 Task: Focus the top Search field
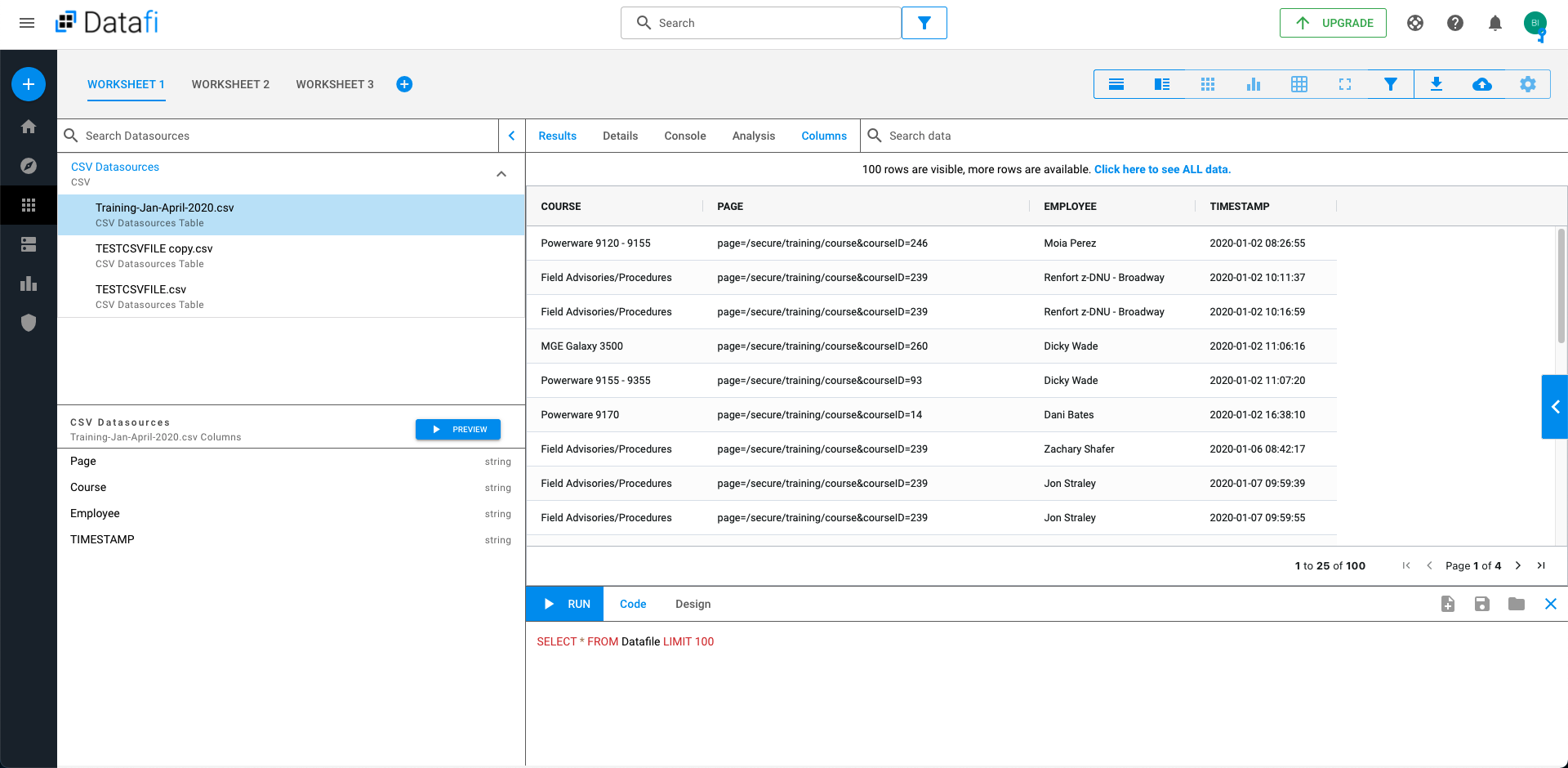click(x=761, y=23)
